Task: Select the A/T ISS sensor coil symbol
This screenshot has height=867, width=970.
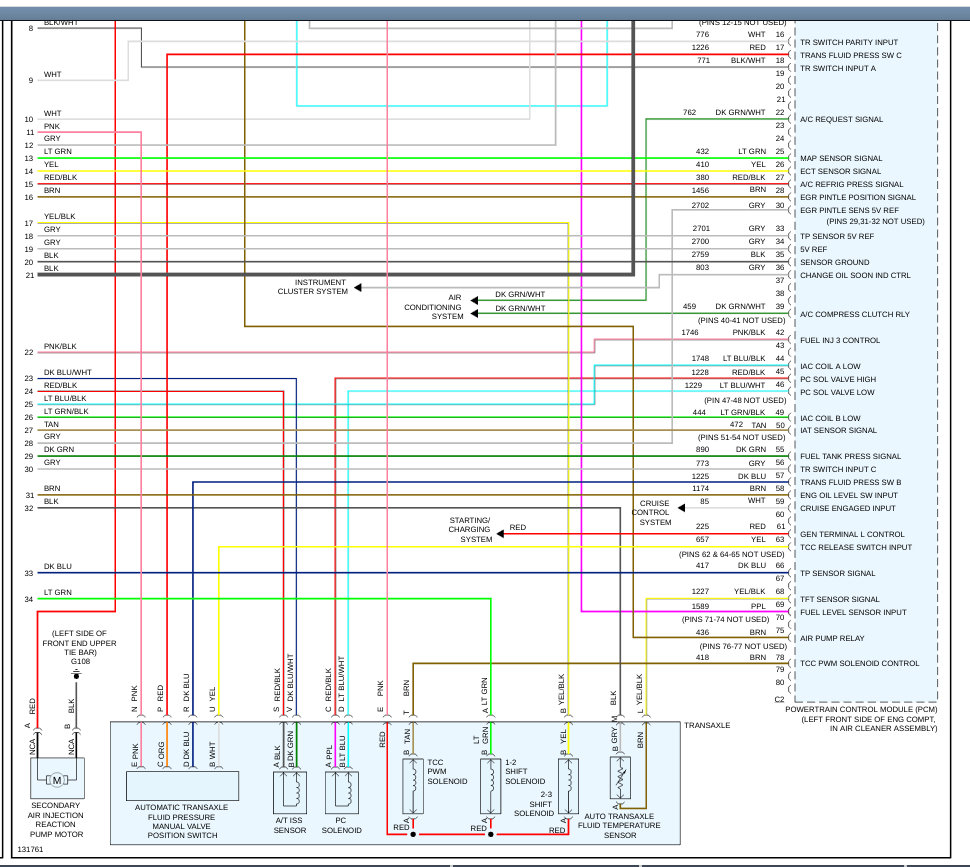Action: click(x=290, y=792)
